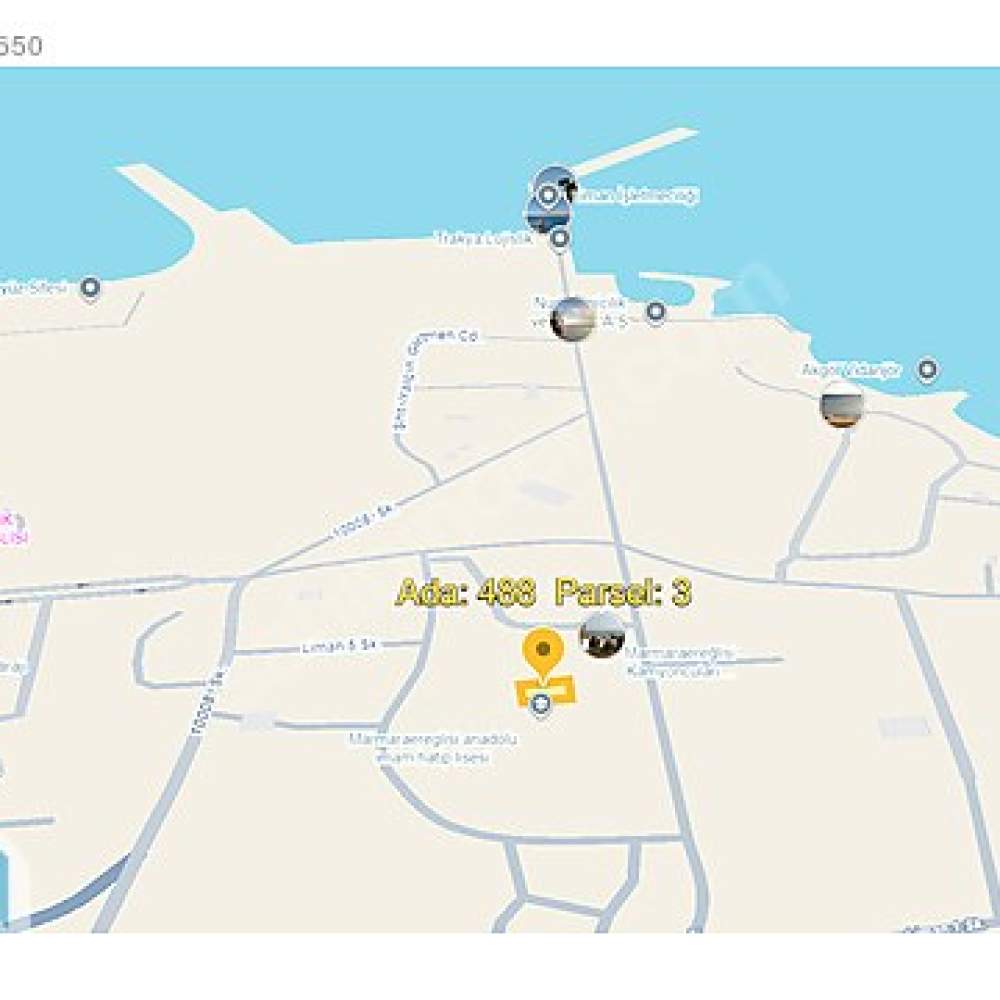Open photo thumbnail beside Marmaraereğlisi Kamyoncular
This screenshot has width=1000, height=1000.
pos(601,635)
